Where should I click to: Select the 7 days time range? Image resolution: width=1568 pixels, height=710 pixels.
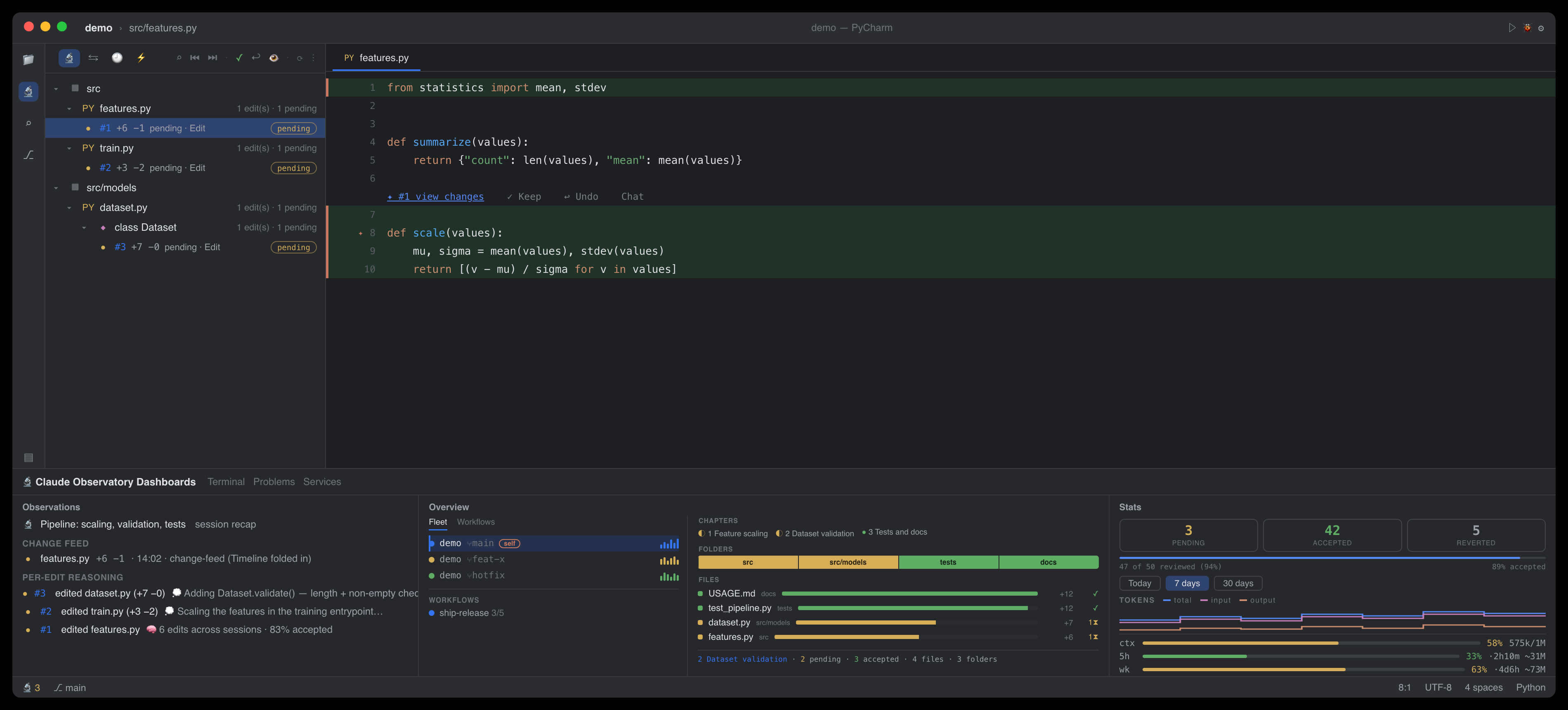[x=1187, y=583]
